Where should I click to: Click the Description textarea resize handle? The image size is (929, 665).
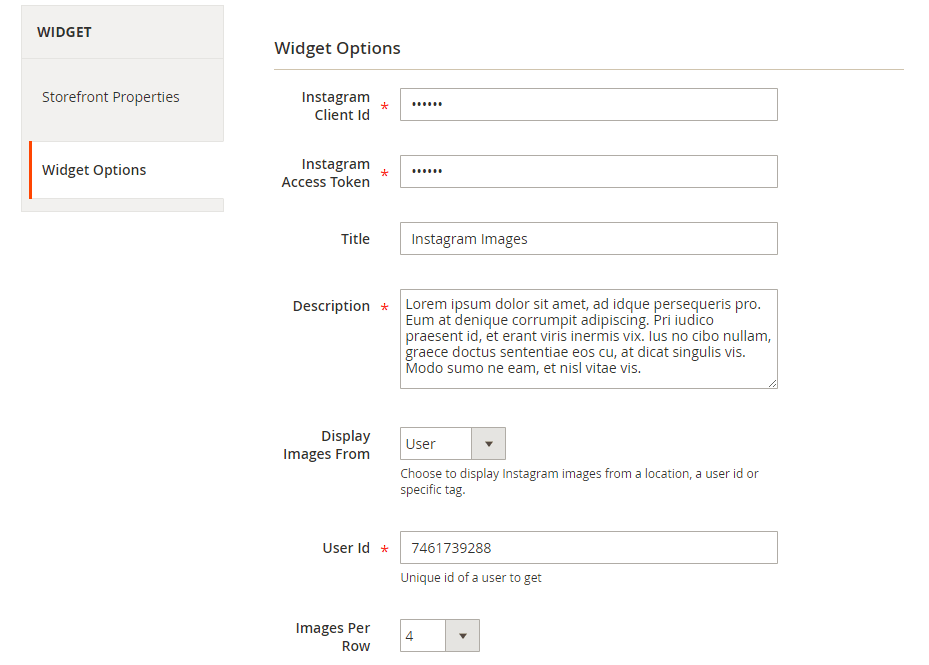[x=772, y=383]
